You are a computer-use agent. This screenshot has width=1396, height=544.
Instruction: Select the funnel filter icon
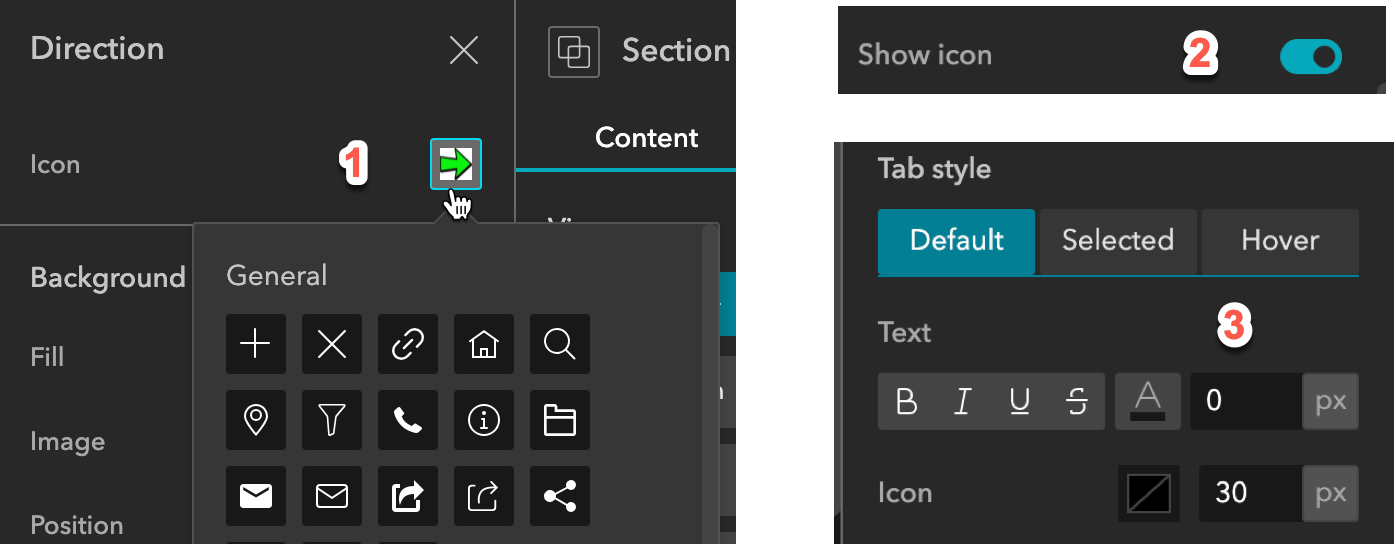pos(332,420)
